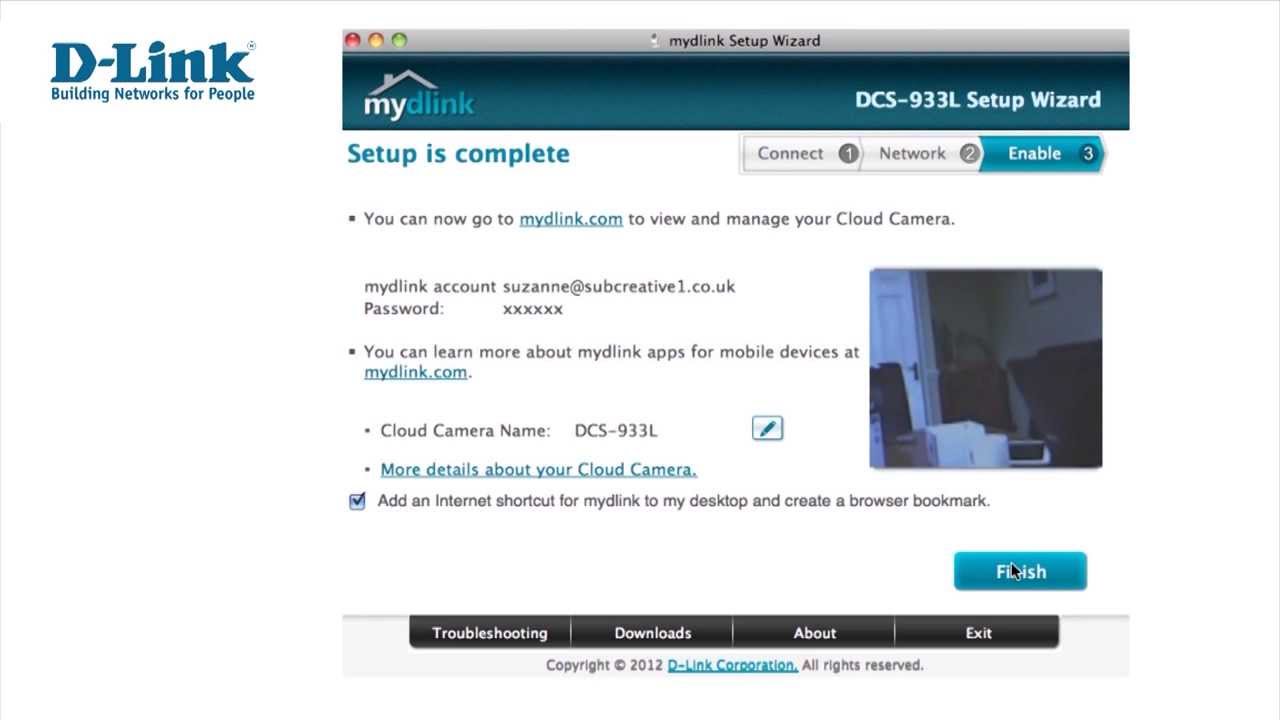Click the DCS-933L Setup Wizard title
This screenshot has width=1280, height=720.
click(978, 100)
